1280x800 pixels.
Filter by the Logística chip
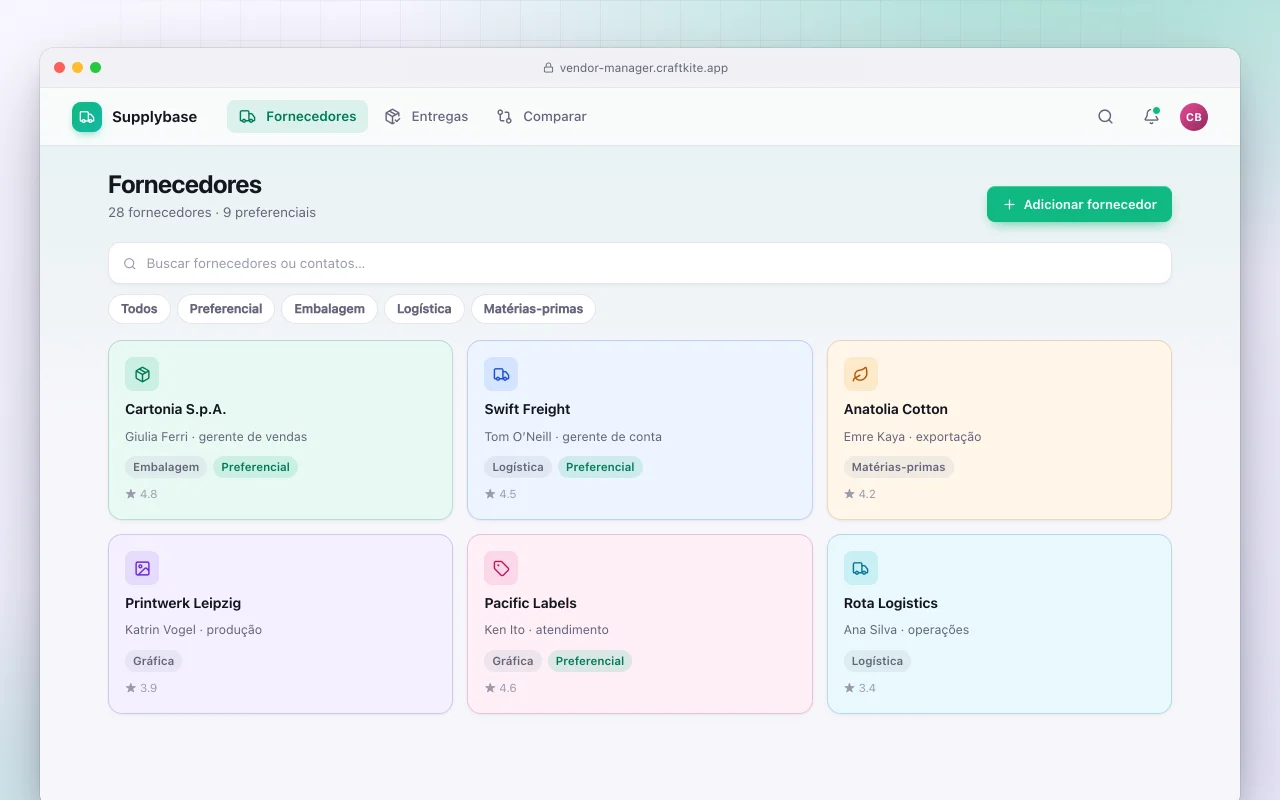[424, 309]
